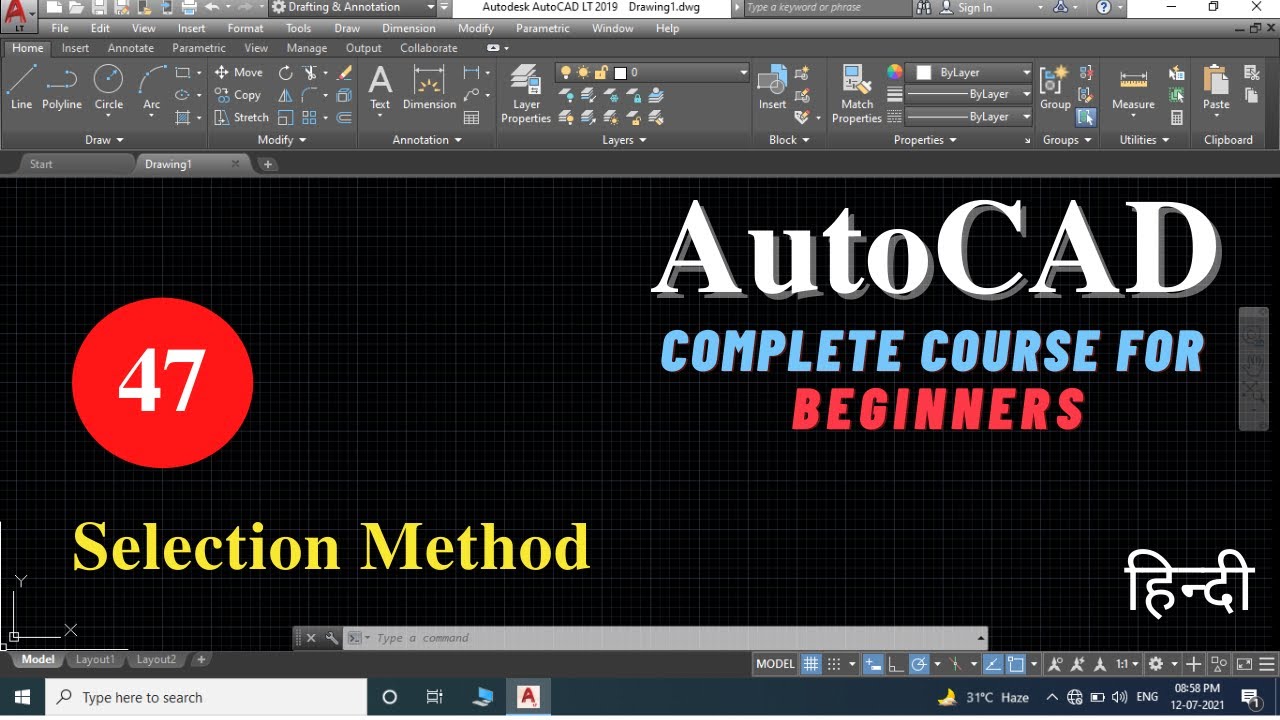This screenshot has height=720, width=1280.
Task: Select the Line tool
Action: pos(21,86)
